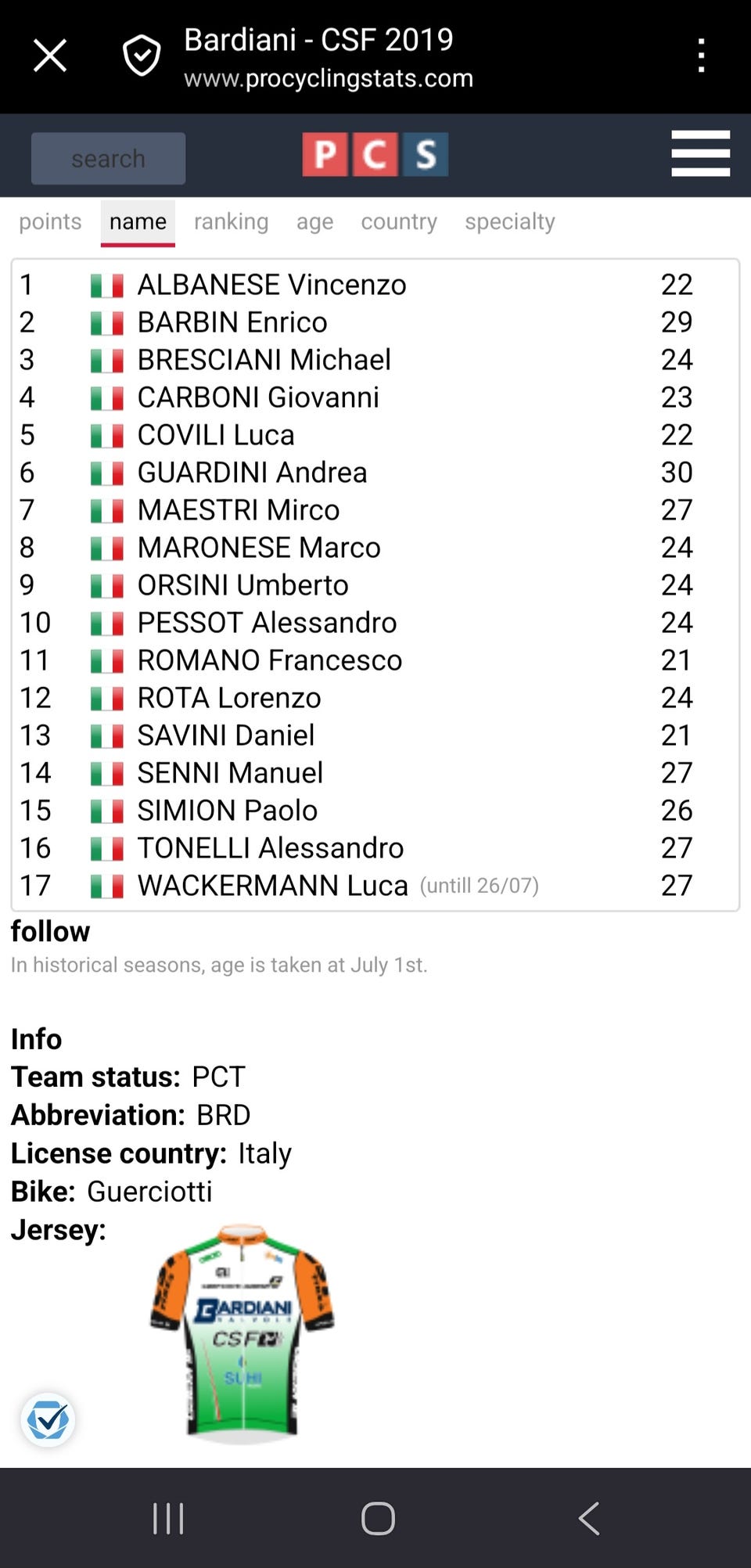751x1568 pixels.
Task: Select the ranking tab
Action: pyautogui.click(x=231, y=221)
